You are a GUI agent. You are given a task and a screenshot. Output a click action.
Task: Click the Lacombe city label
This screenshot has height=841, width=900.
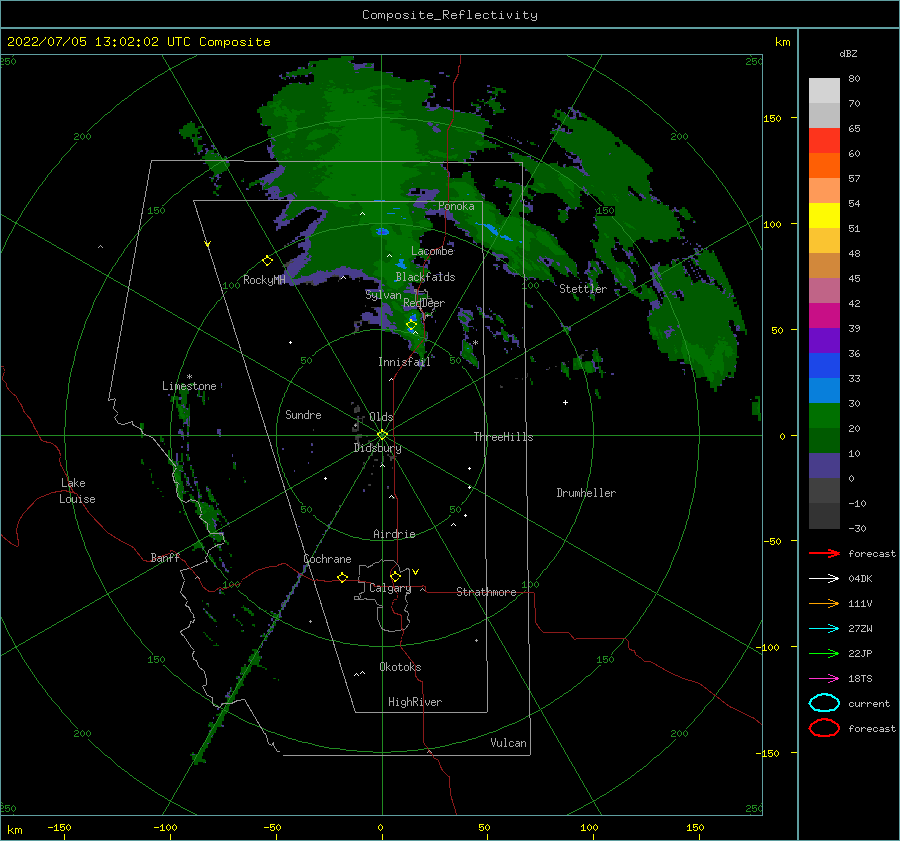(x=432, y=251)
